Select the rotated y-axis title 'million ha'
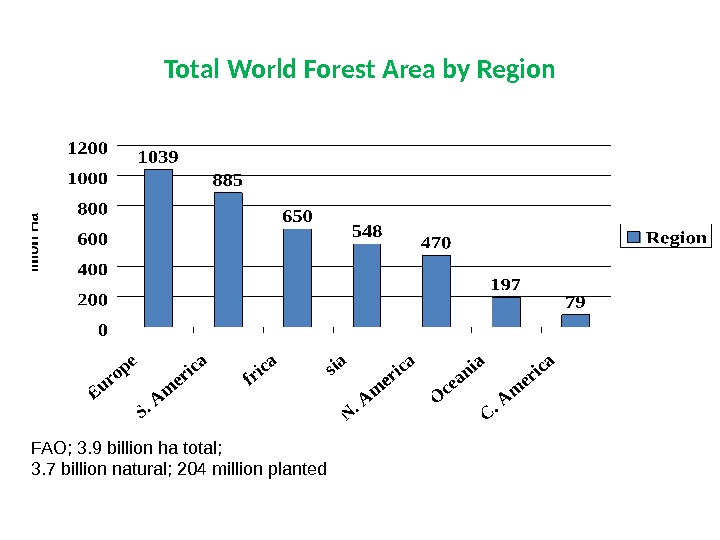This screenshot has width=720, height=540. click(35, 242)
